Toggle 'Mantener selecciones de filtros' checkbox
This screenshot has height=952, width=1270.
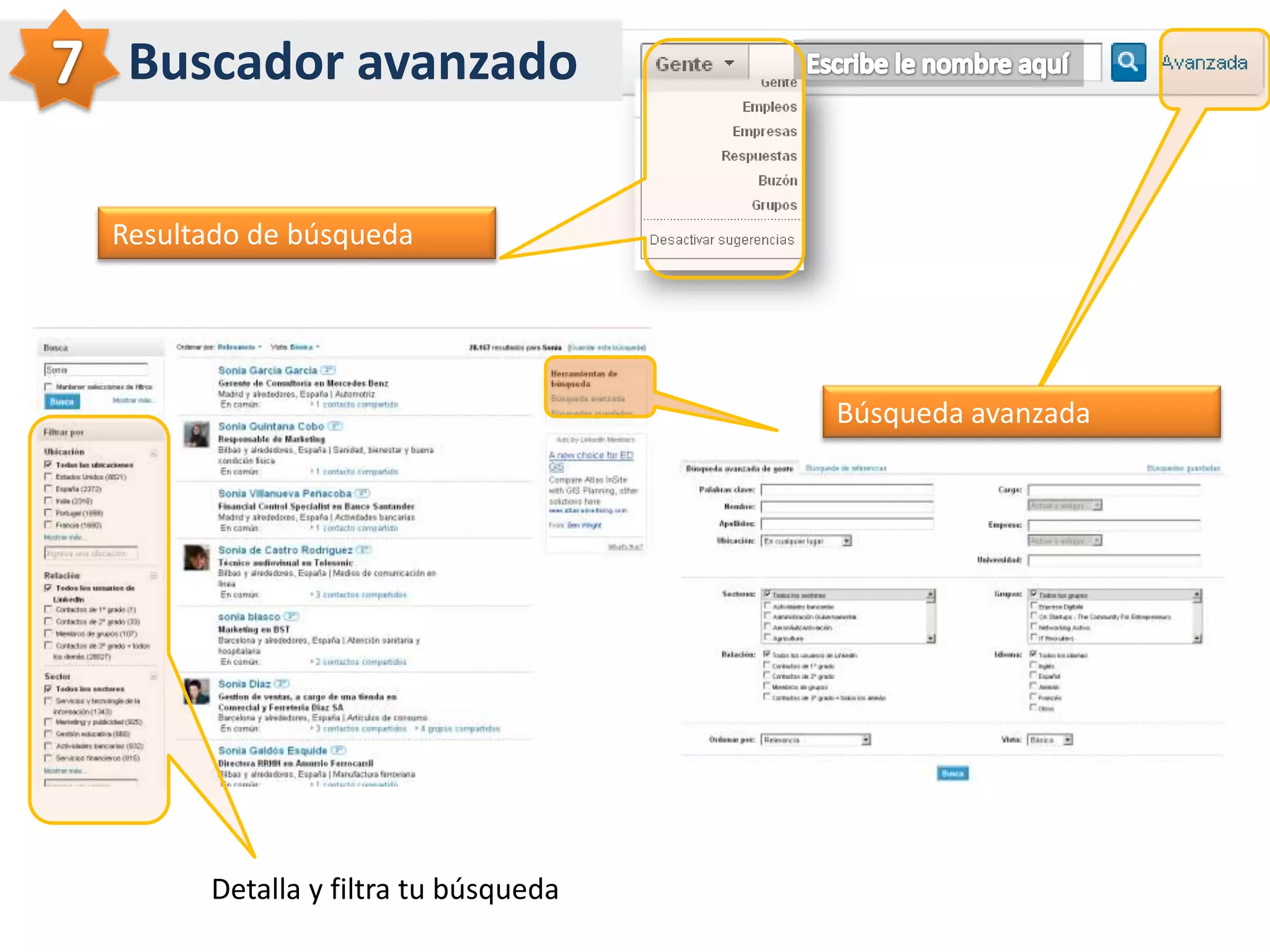[48, 387]
